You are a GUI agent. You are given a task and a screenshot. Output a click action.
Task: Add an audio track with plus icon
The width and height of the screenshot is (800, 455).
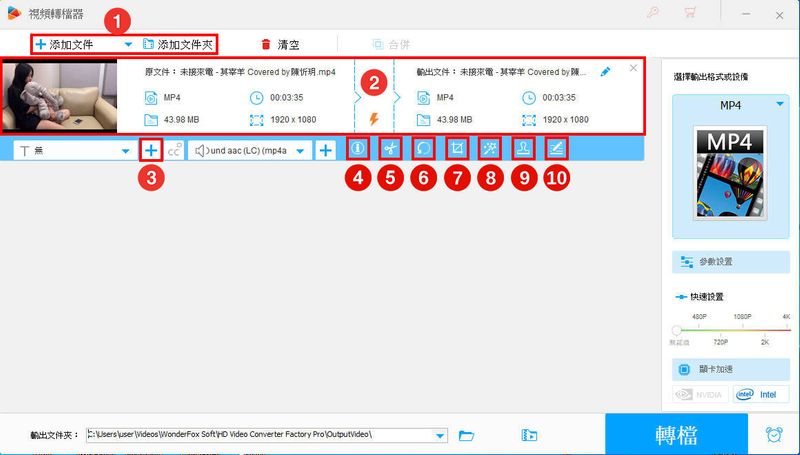pos(326,150)
